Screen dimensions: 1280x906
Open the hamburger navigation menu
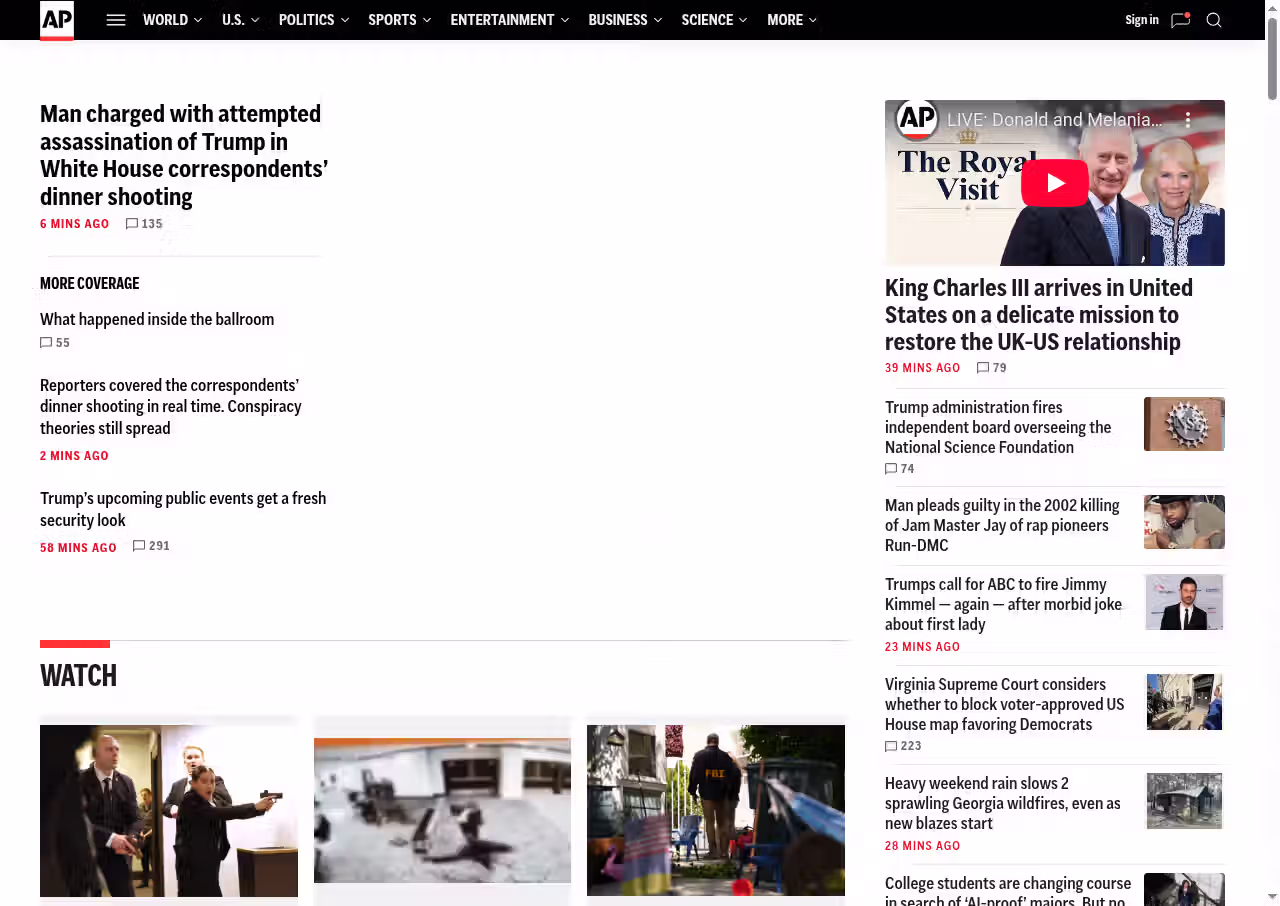pyautogui.click(x=116, y=20)
